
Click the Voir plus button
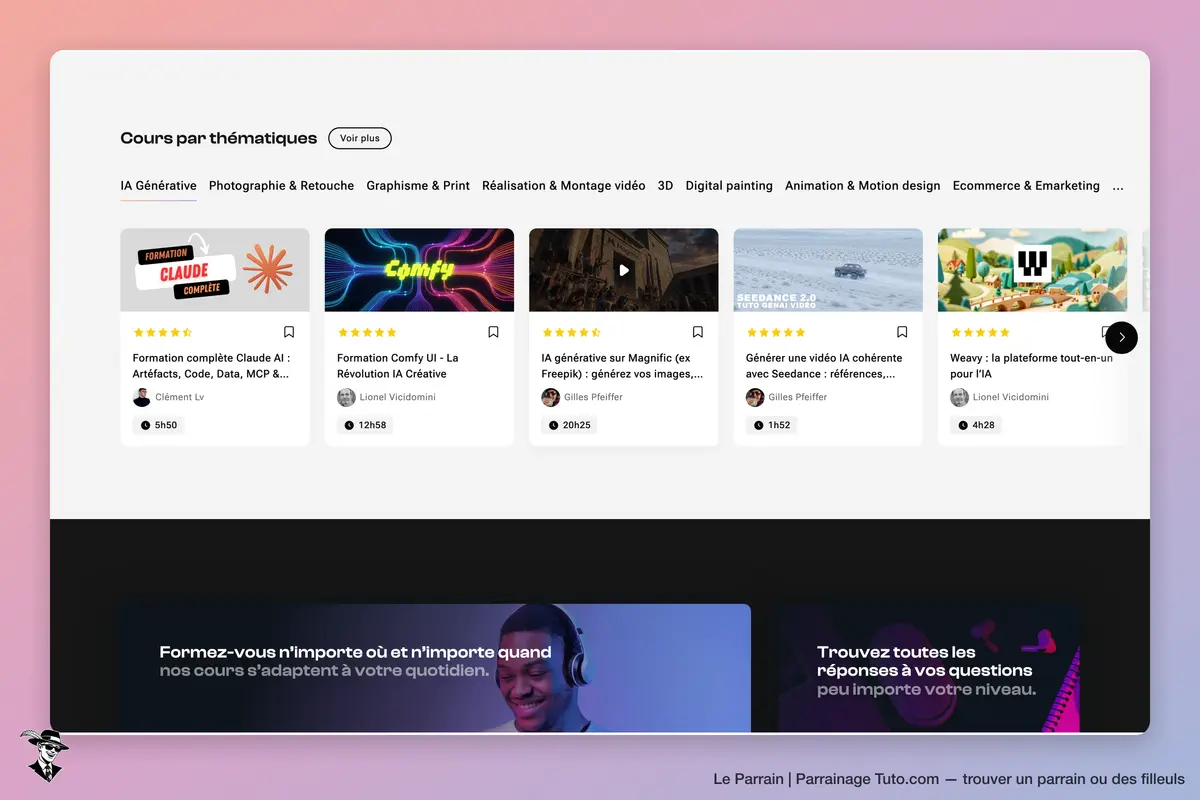point(360,138)
